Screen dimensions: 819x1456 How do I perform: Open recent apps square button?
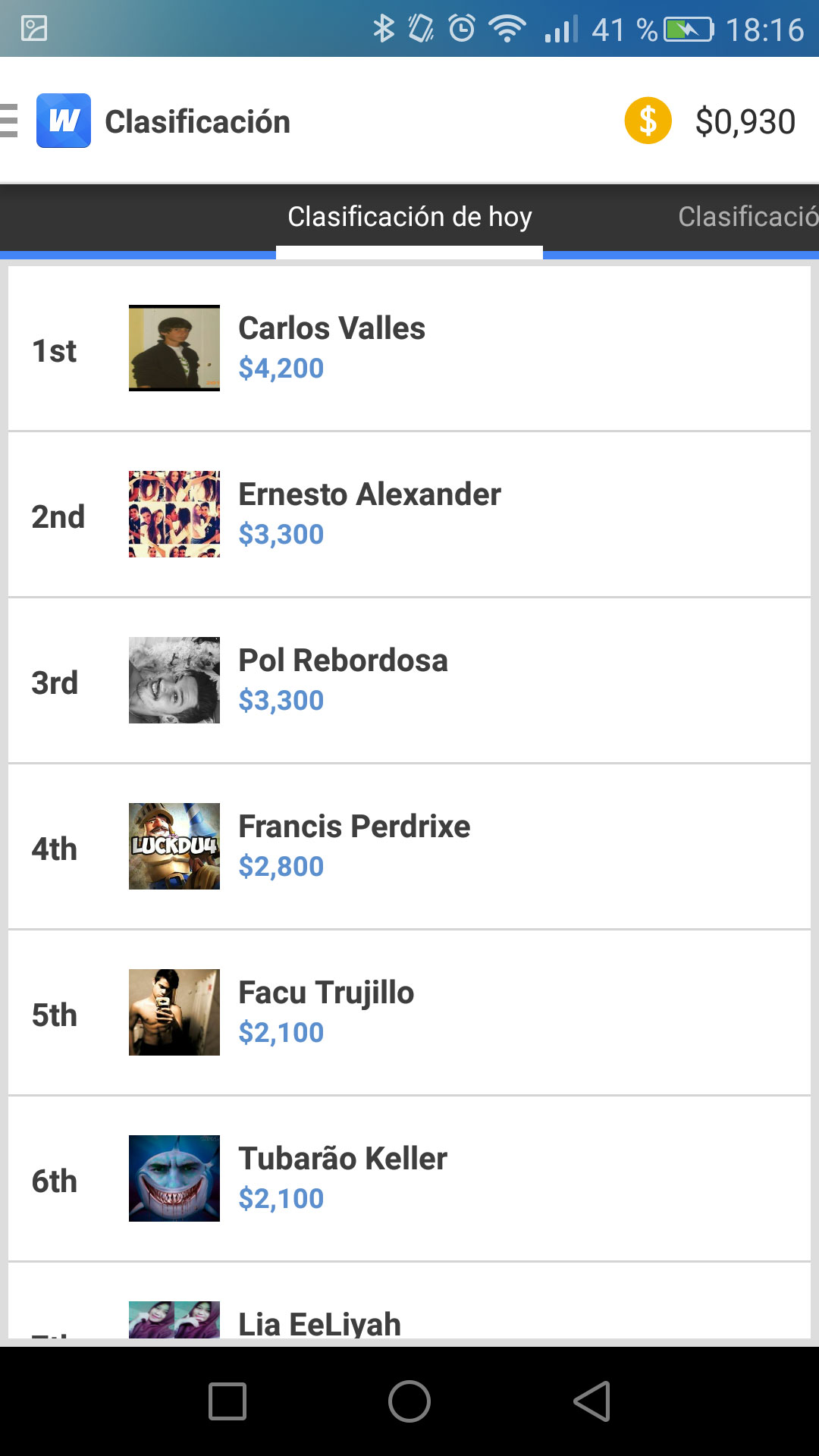pos(227,1401)
